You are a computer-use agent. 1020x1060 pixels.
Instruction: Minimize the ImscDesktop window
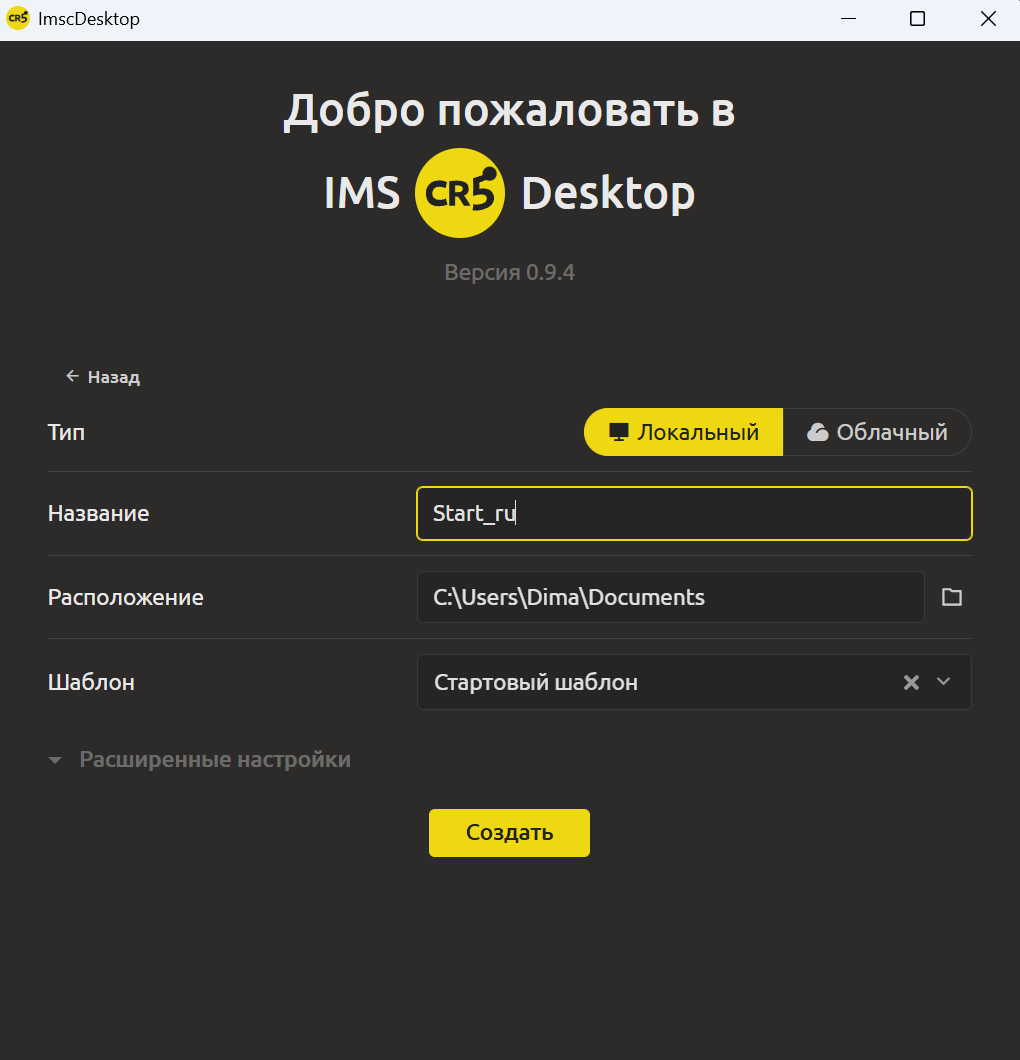(x=848, y=19)
